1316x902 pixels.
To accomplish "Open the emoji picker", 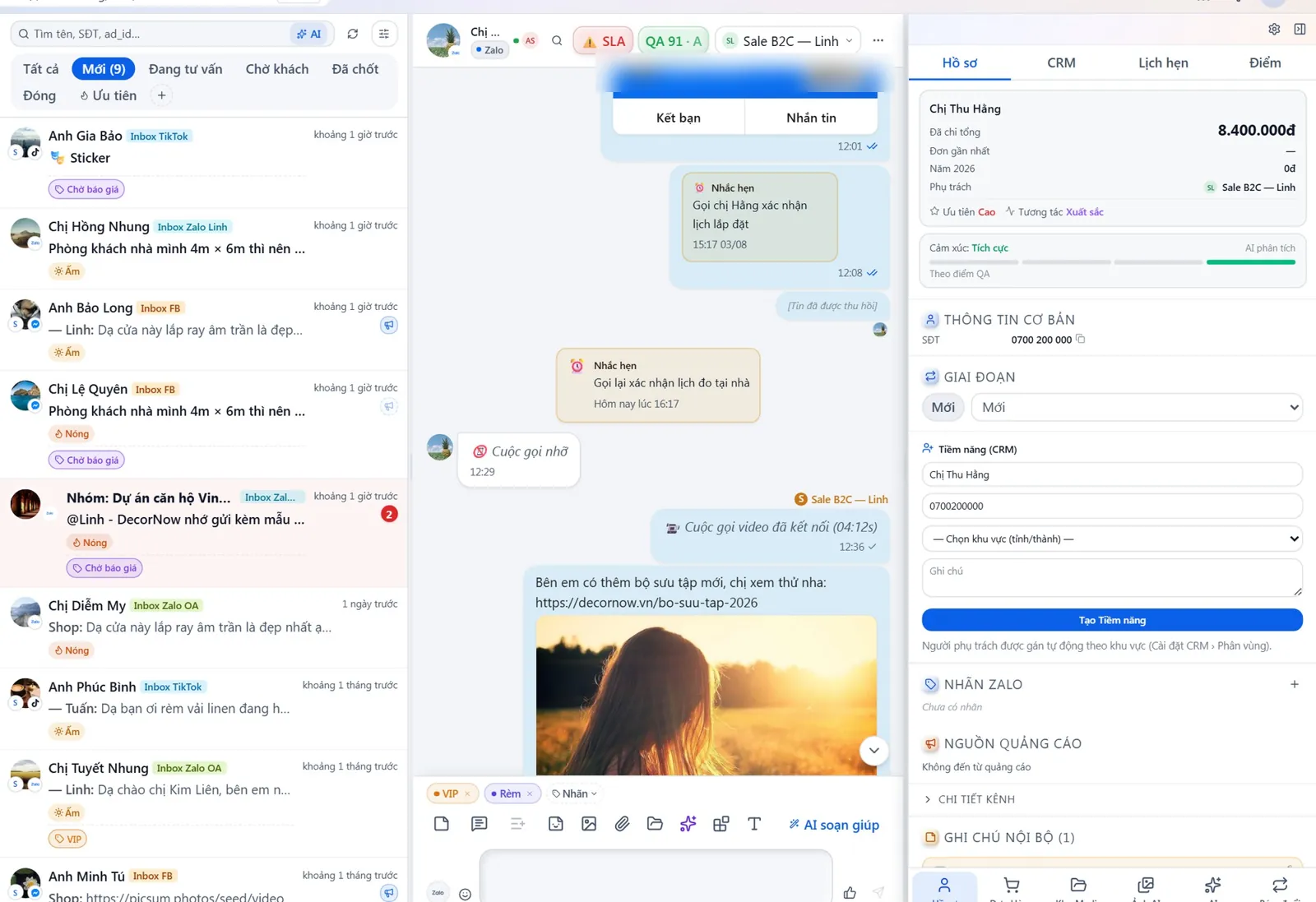I will coord(466,894).
